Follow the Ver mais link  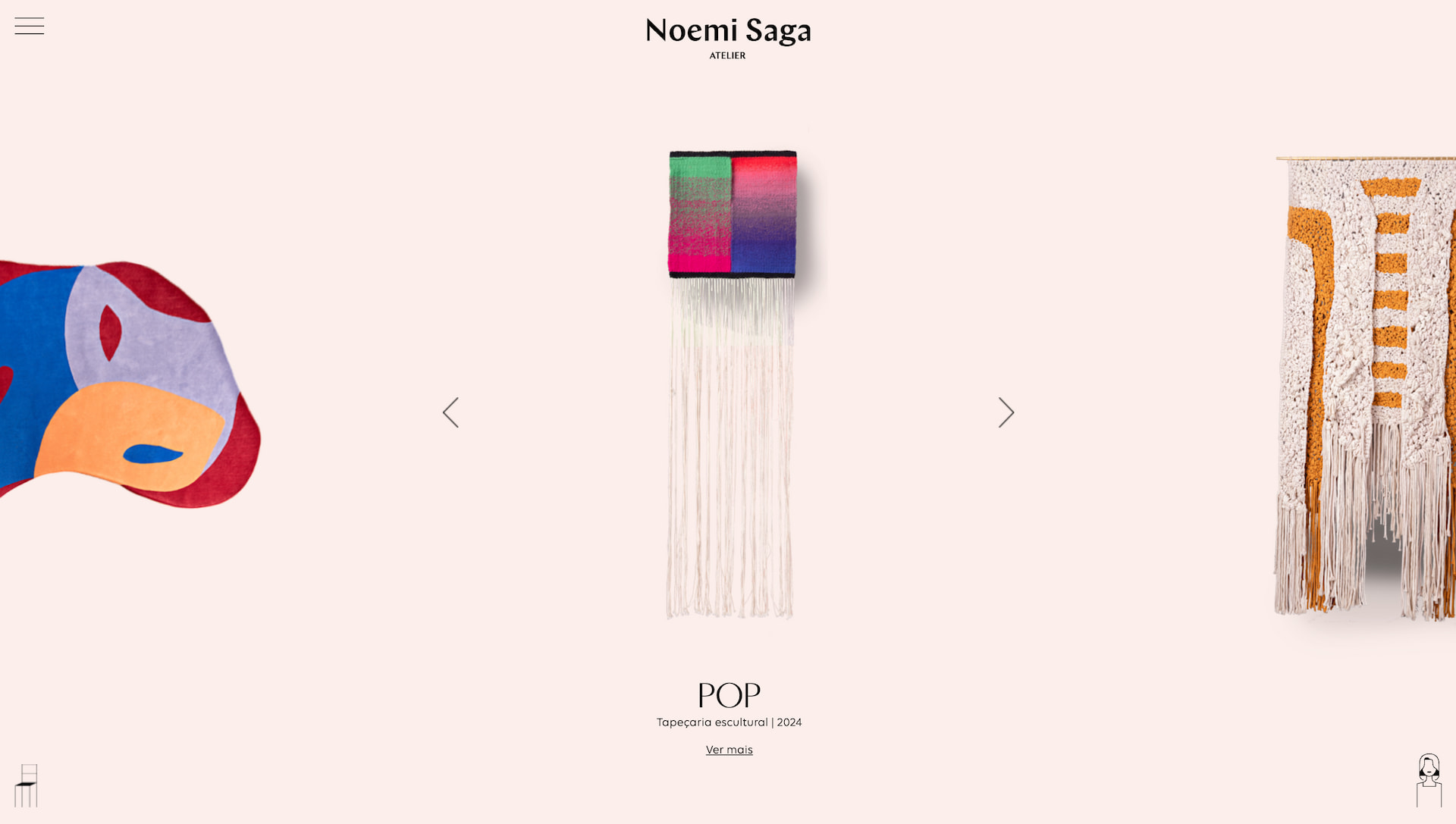[x=729, y=750]
